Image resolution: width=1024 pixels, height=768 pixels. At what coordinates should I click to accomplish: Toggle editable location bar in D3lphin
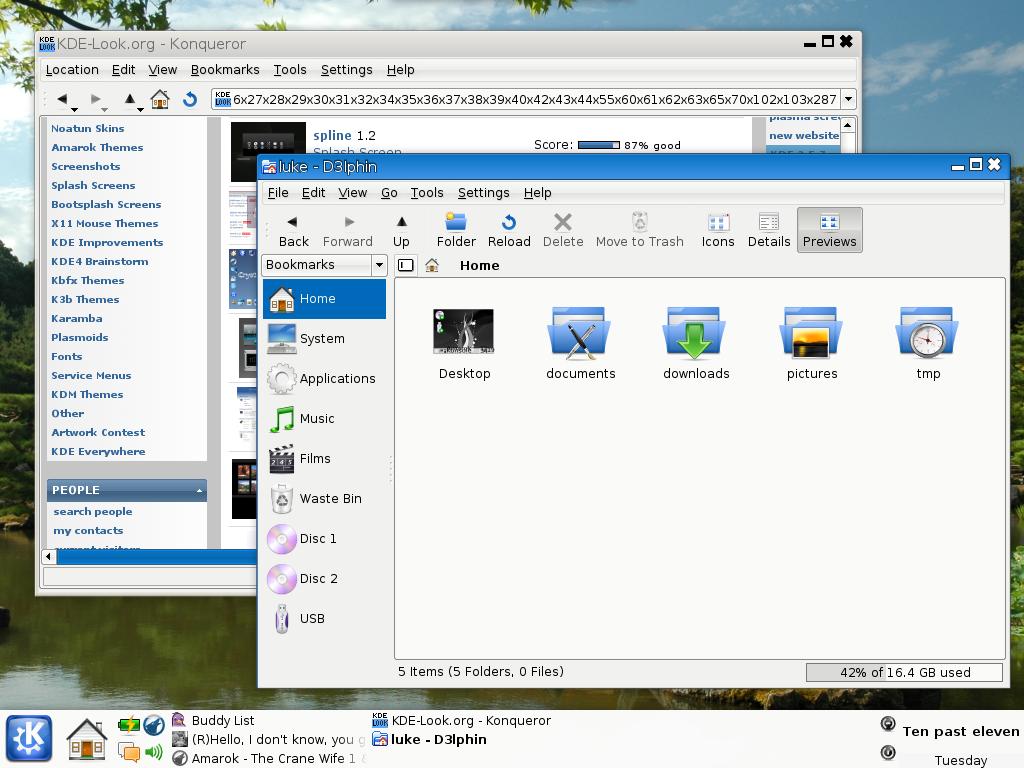point(406,265)
